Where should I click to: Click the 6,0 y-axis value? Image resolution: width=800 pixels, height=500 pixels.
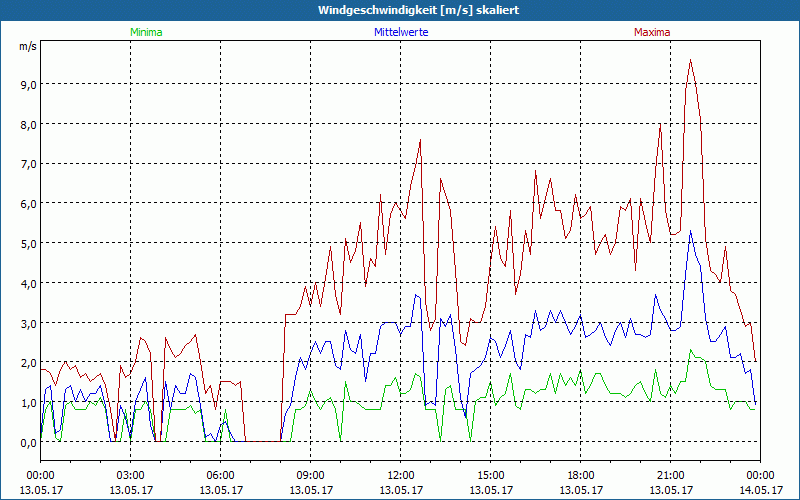(29, 204)
